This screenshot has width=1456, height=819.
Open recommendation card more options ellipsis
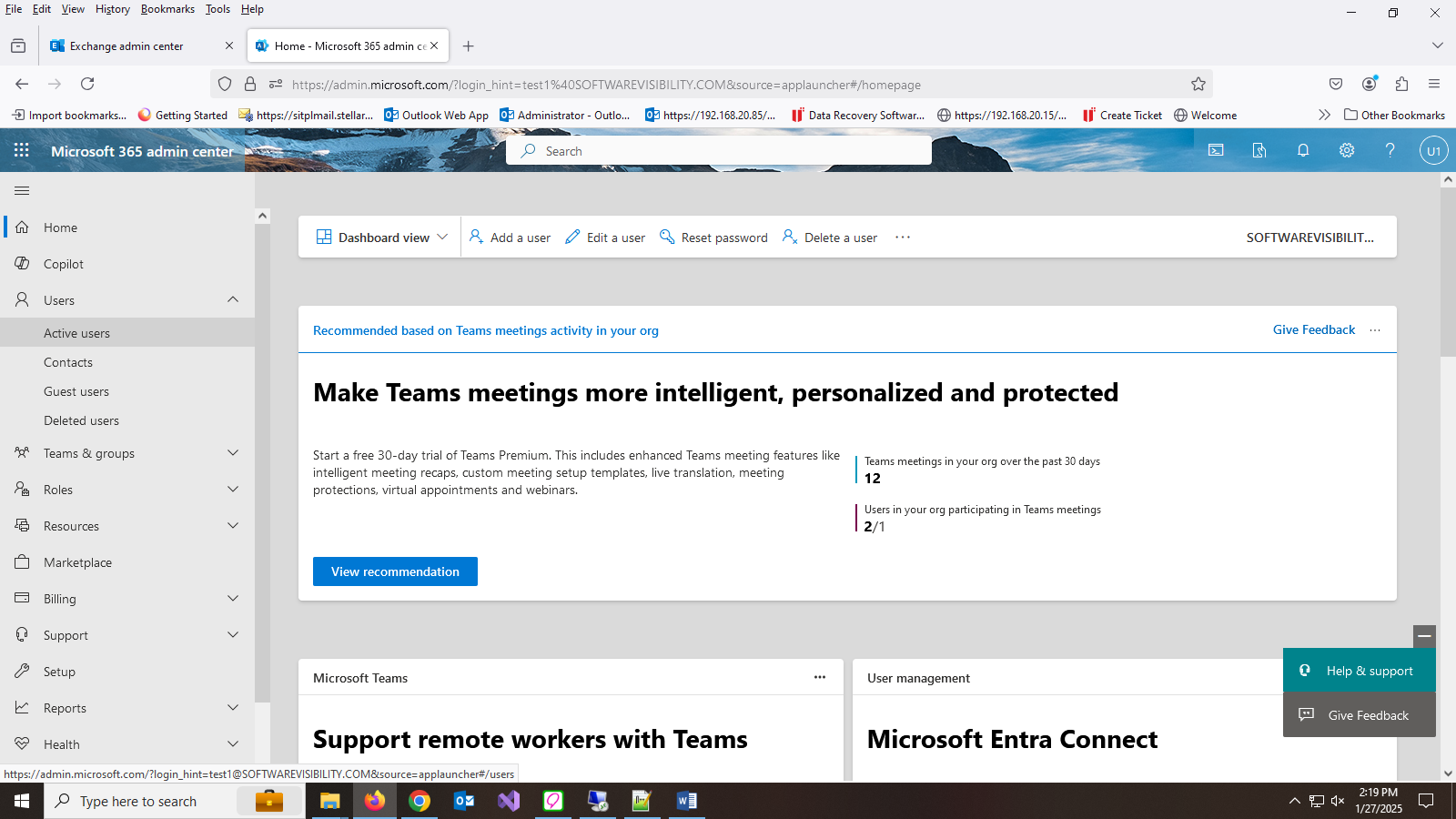tap(1375, 330)
